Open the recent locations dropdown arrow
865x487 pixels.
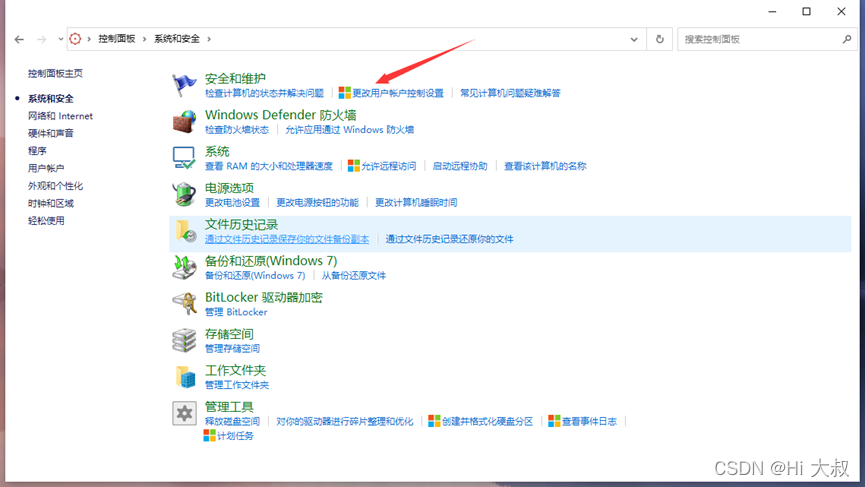click(61, 39)
